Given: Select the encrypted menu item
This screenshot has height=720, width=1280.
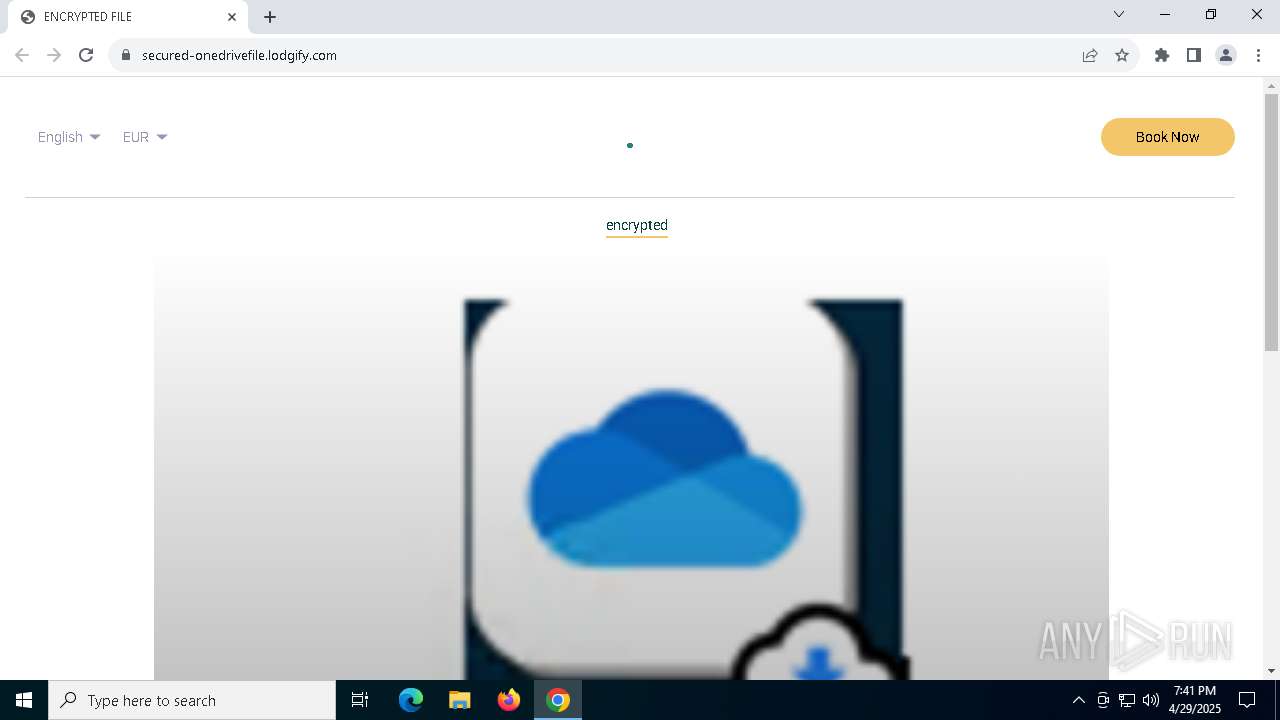Looking at the screenshot, I should [637, 225].
